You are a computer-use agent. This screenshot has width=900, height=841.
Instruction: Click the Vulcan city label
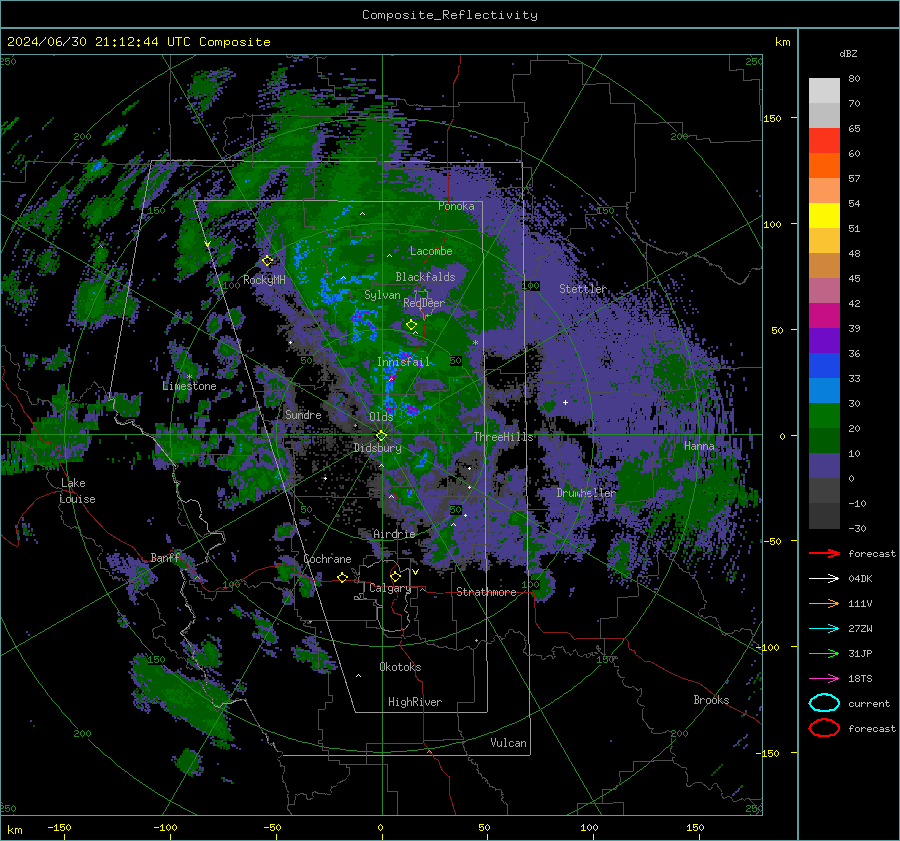click(x=509, y=743)
